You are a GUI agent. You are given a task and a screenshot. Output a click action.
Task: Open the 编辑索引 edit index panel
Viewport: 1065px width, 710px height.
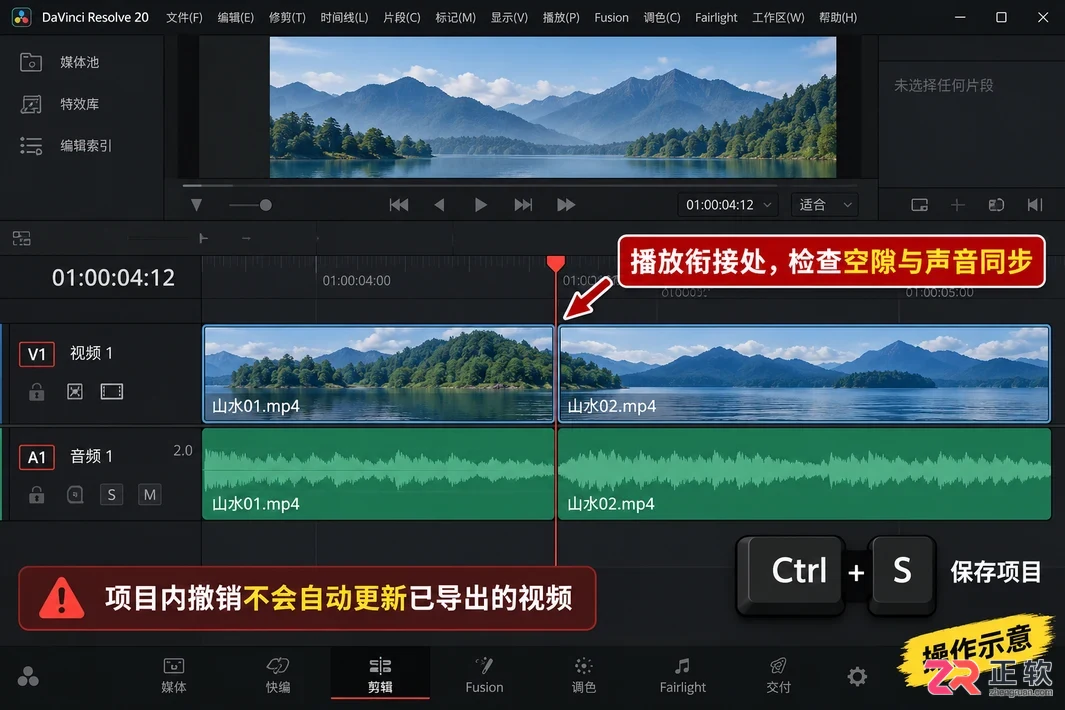pyautogui.click(x=65, y=145)
